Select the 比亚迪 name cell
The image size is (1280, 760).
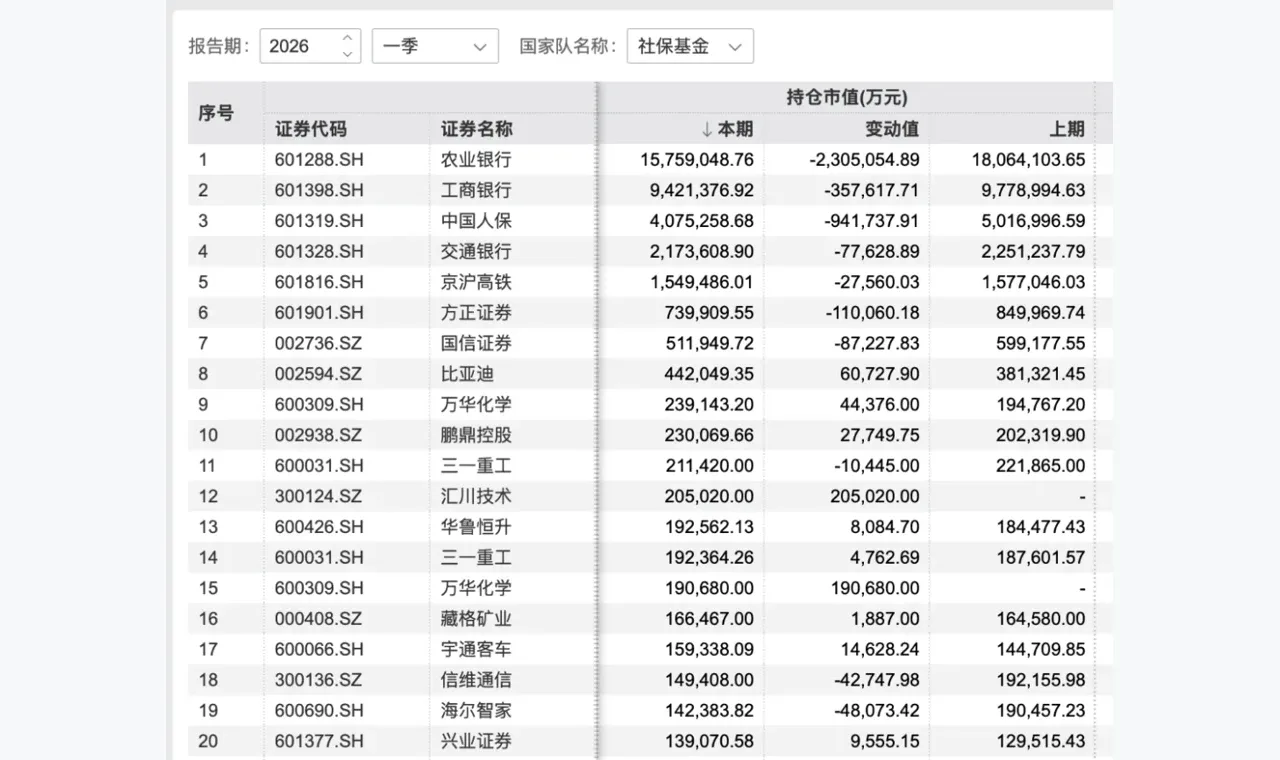tap(467, 374)
